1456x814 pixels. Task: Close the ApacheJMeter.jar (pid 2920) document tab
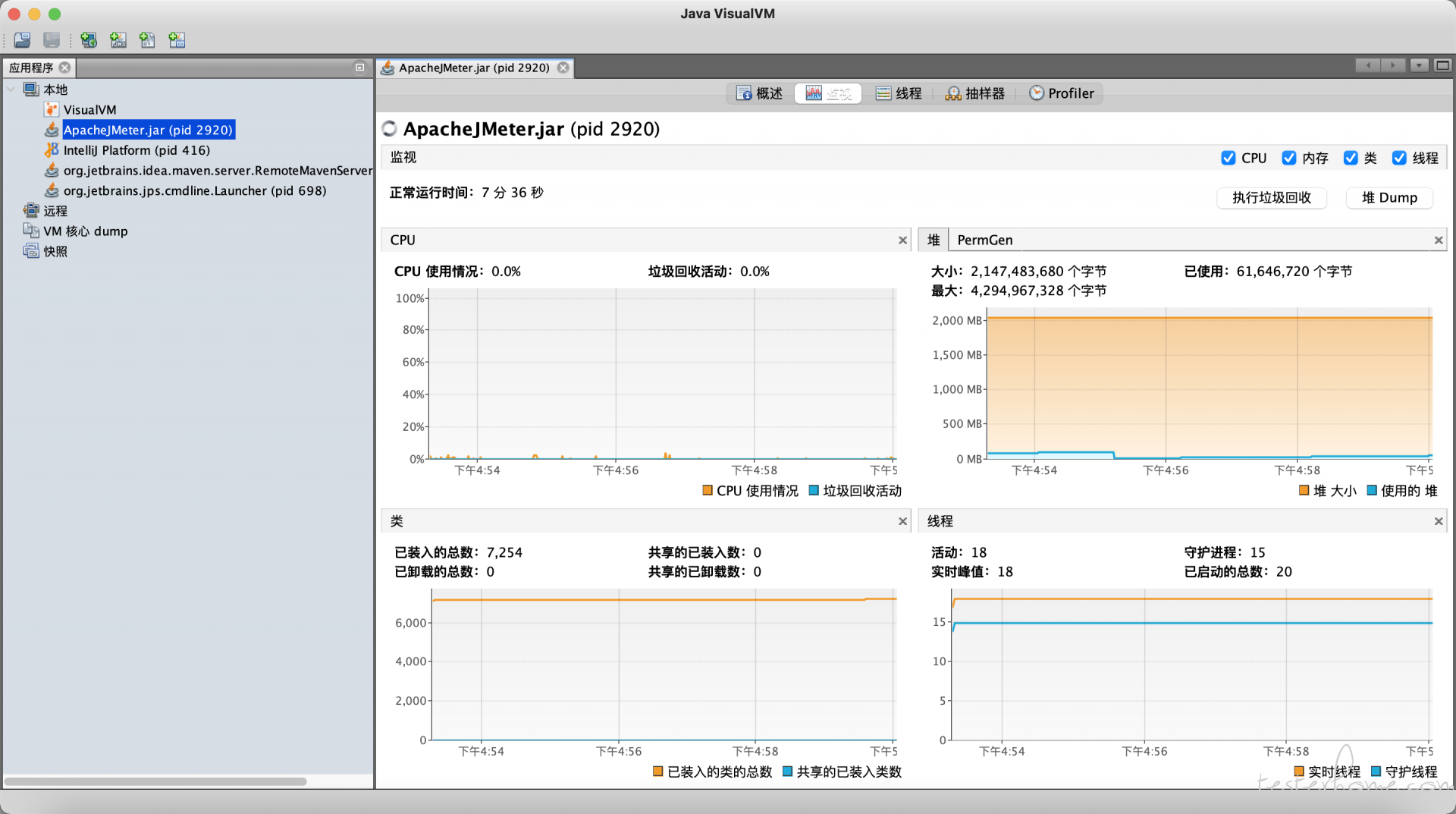coord(563,68)
